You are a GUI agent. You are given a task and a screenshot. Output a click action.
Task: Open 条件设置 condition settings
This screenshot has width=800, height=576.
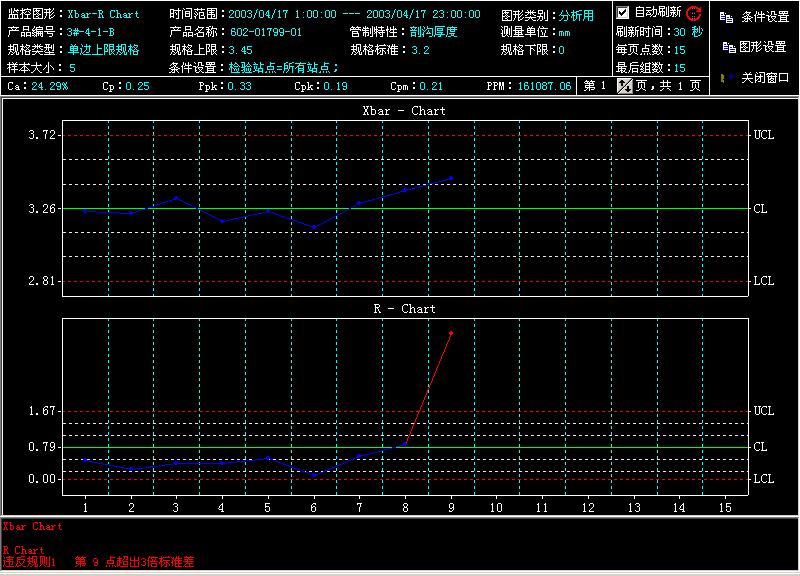pyautogui.click(x=765, y=17)
